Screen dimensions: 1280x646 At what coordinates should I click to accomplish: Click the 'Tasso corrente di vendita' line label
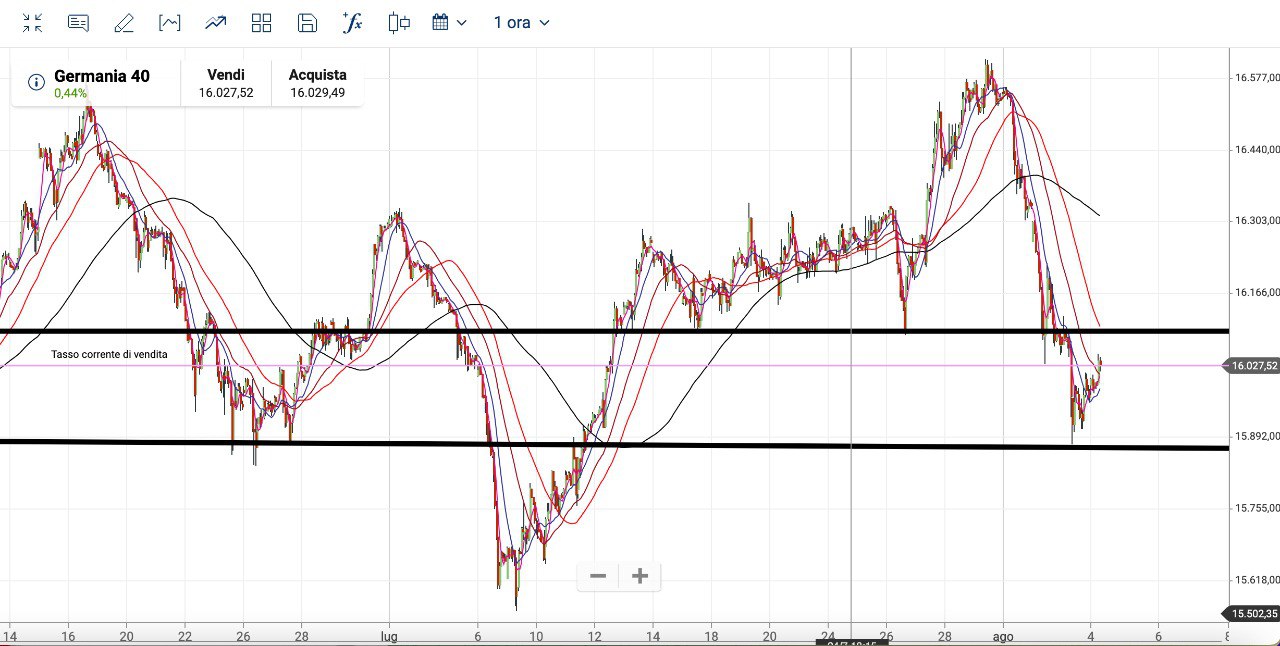pyautogui.click(x=109, y=354)
